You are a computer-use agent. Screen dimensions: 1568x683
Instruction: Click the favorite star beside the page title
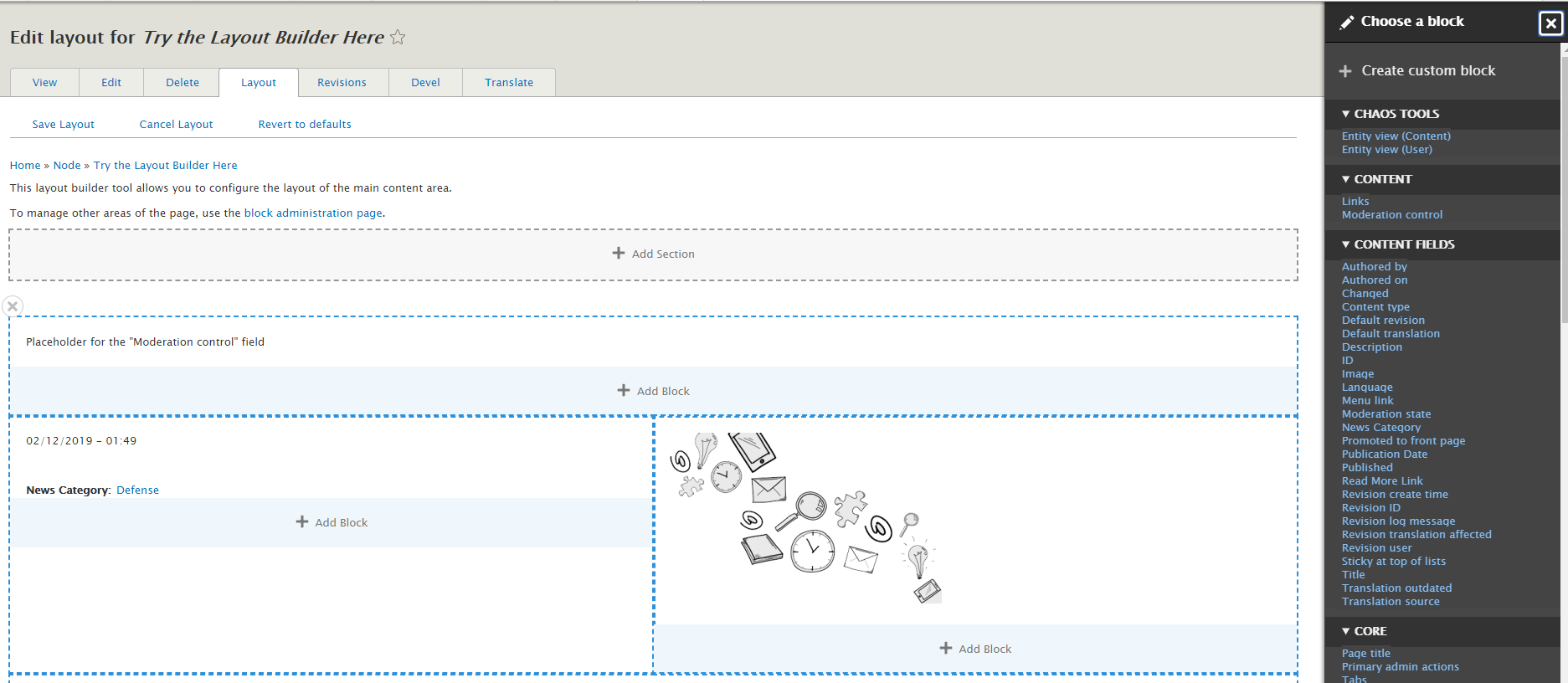398,37
